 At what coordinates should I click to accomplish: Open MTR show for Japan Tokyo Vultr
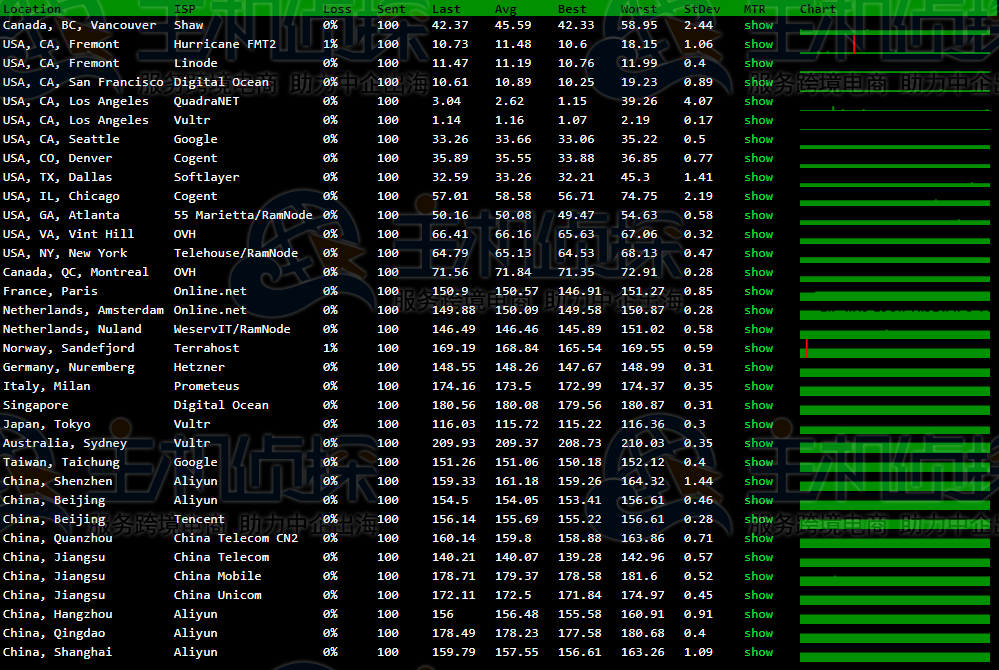click(x=758, y=424)
